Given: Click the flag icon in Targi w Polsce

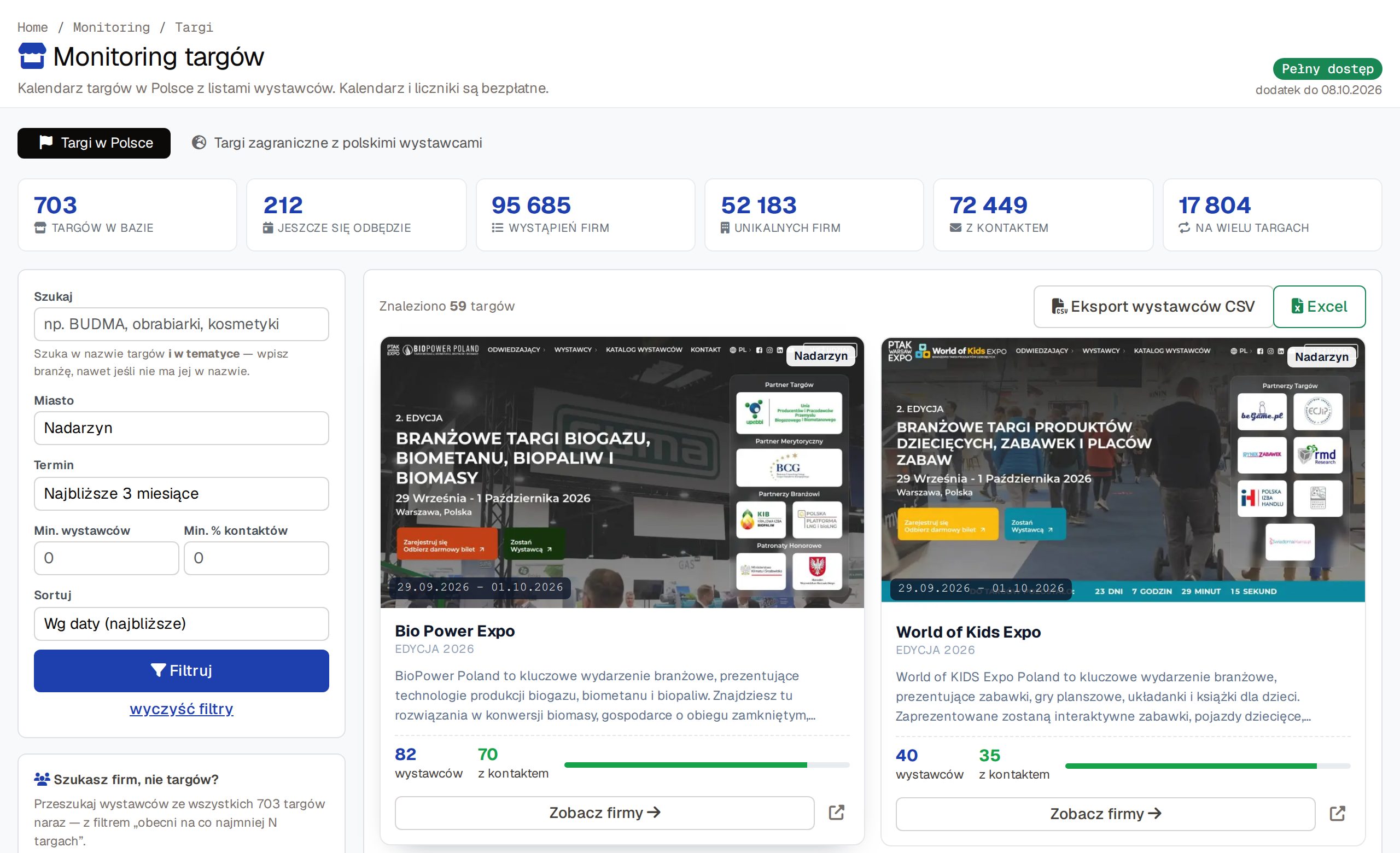Looking at the screenshot, I should tap(46, 143).
